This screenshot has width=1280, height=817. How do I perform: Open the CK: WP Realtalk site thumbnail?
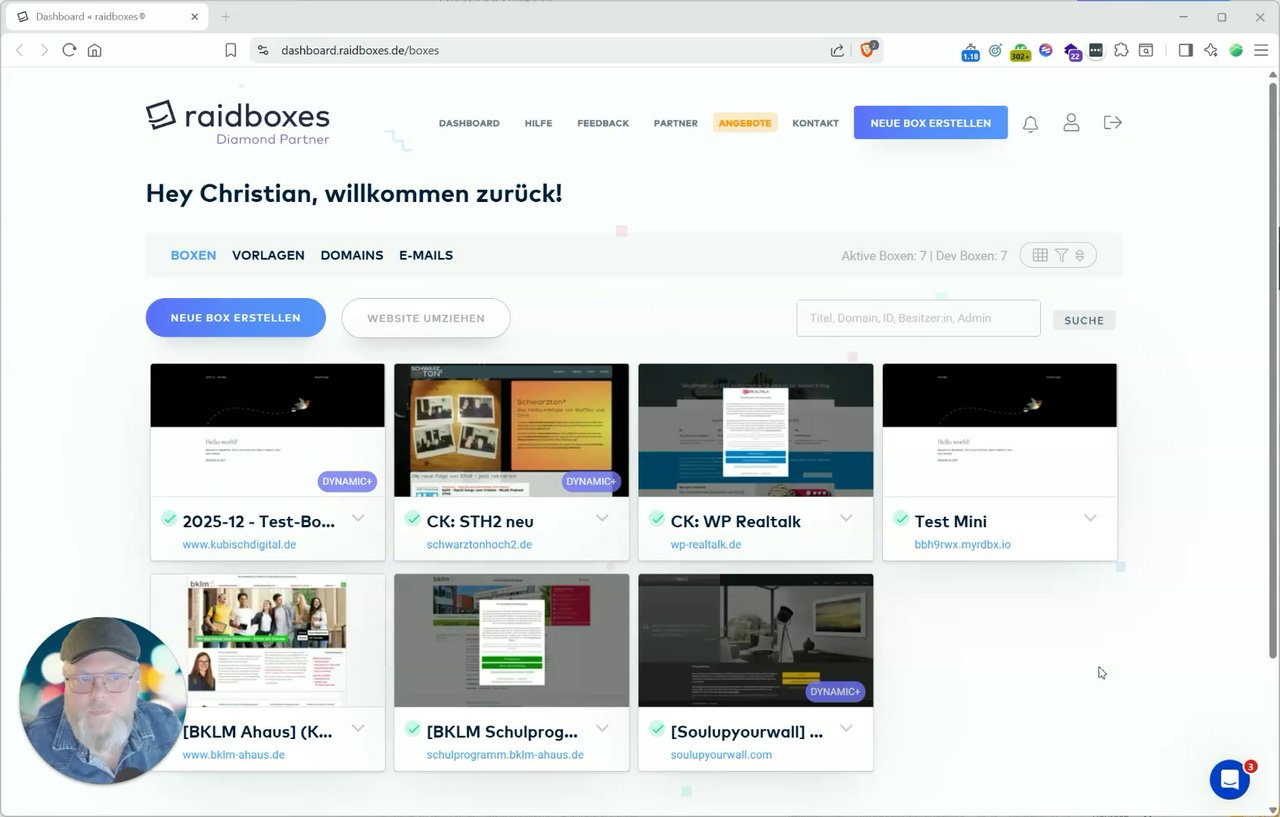pyautogui.click(x=756, y=430)
